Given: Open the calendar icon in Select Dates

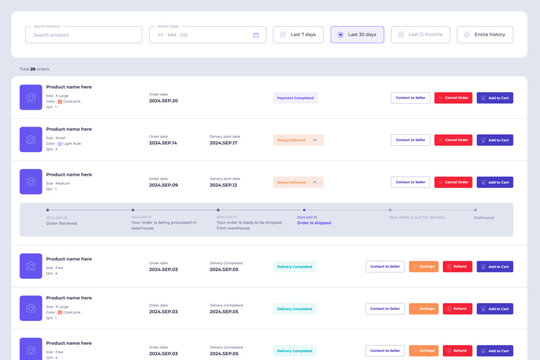Looking at the screenshot, I should click(256, 35).
